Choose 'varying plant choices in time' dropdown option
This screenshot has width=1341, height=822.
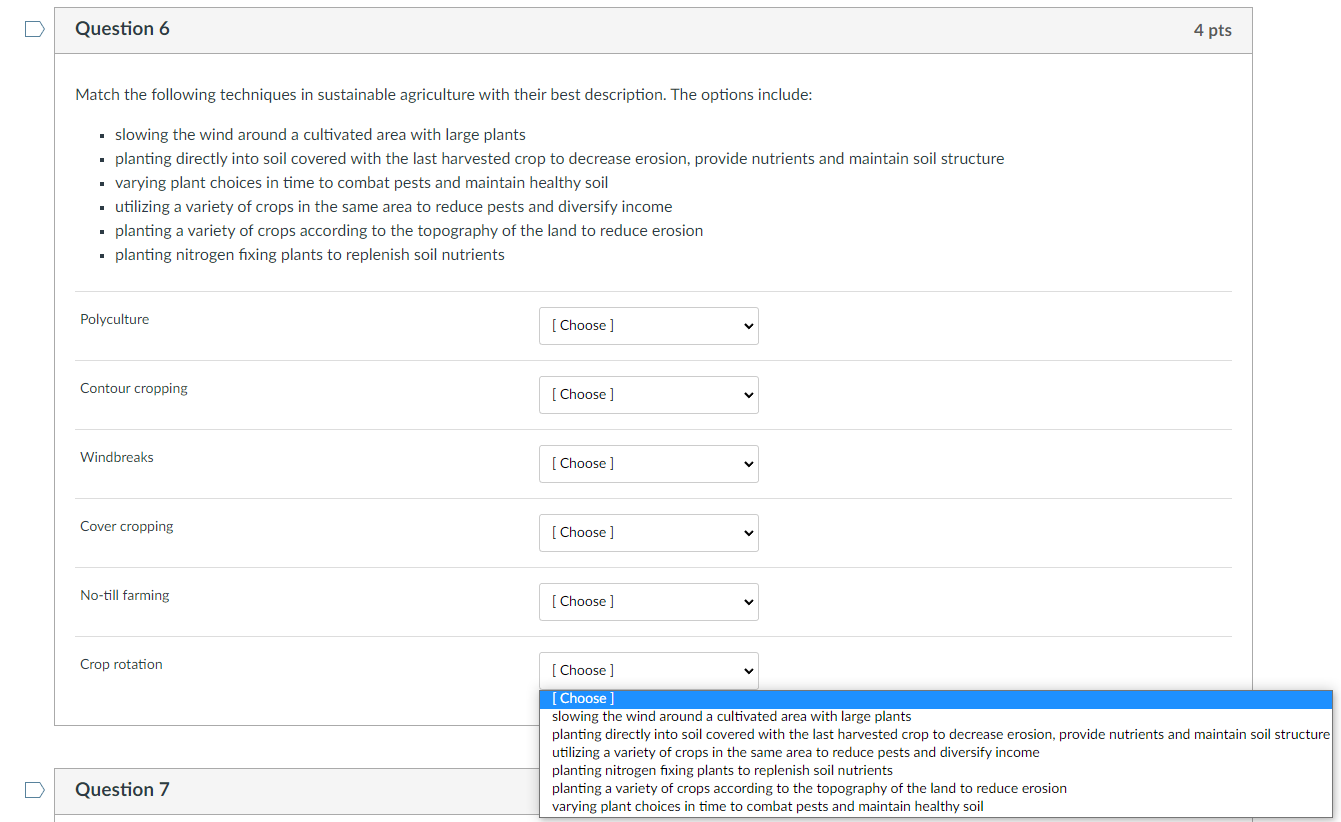pos(936,807)
